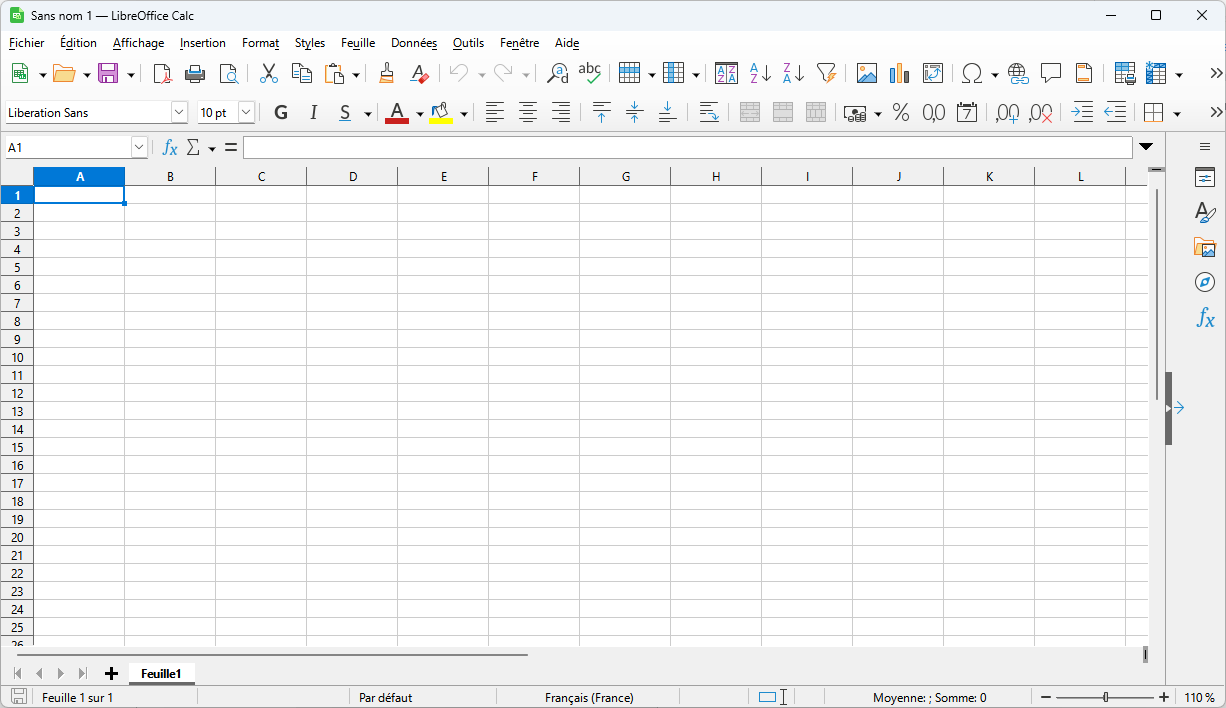
Task: Open the Insert Chart tool
Action: (899, 74)
